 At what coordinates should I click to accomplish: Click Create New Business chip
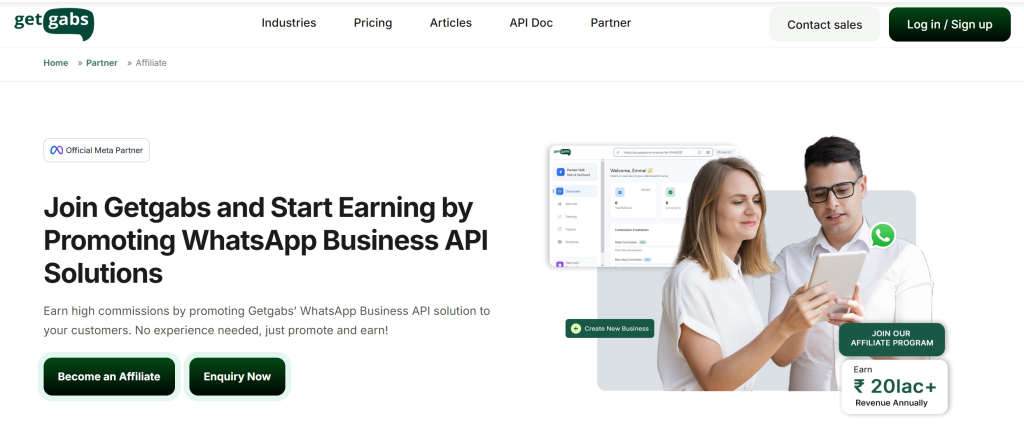tap(609, 329)
